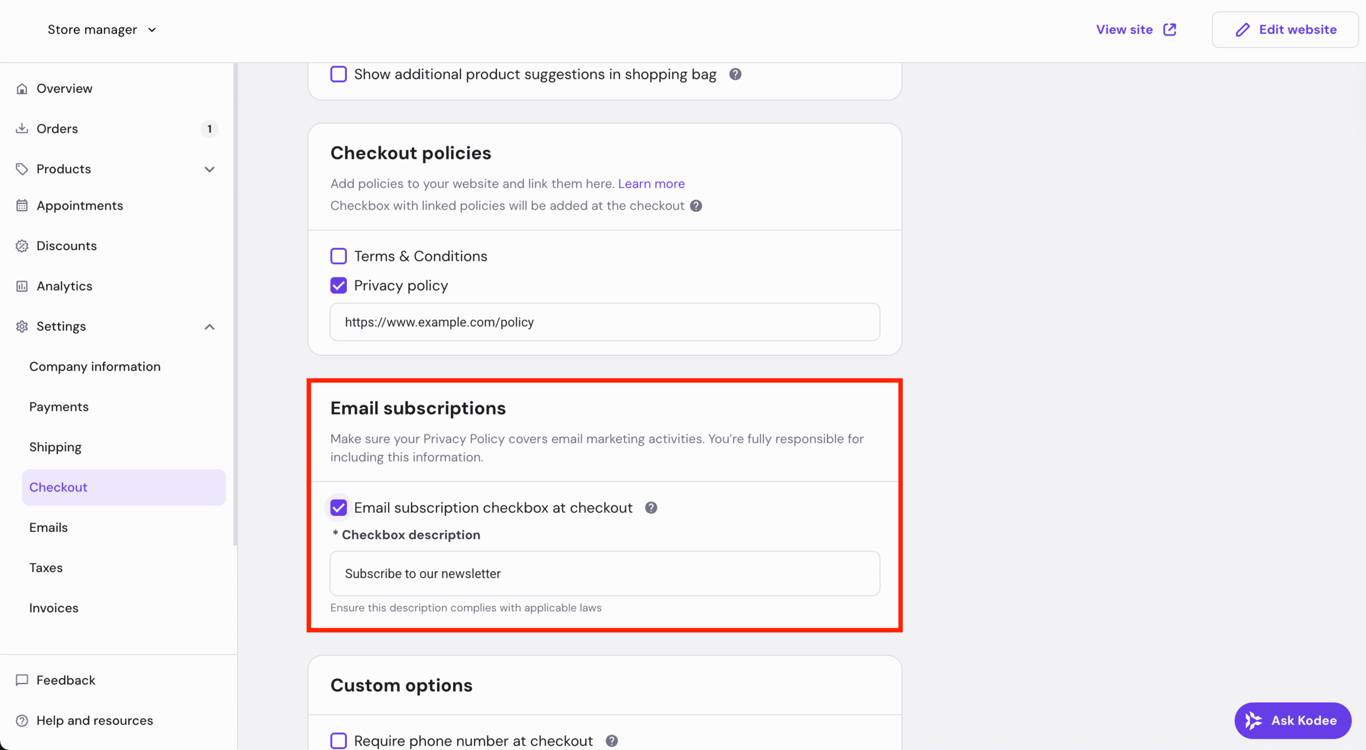Image resolution: width=1366 pixels, height=750 pixels.
Task: Collapse the Settings menu in sidebar
Action: click(x=209, y=326)
